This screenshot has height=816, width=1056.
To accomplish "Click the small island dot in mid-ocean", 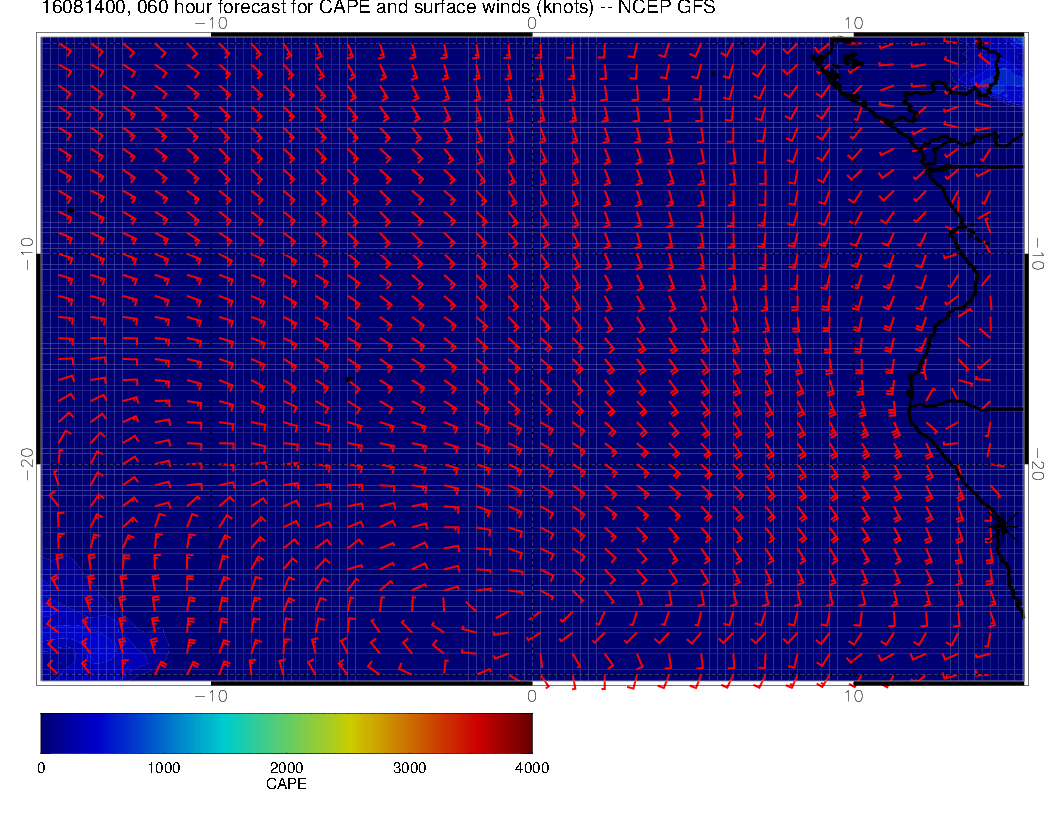I will click(x=347, y=380).
